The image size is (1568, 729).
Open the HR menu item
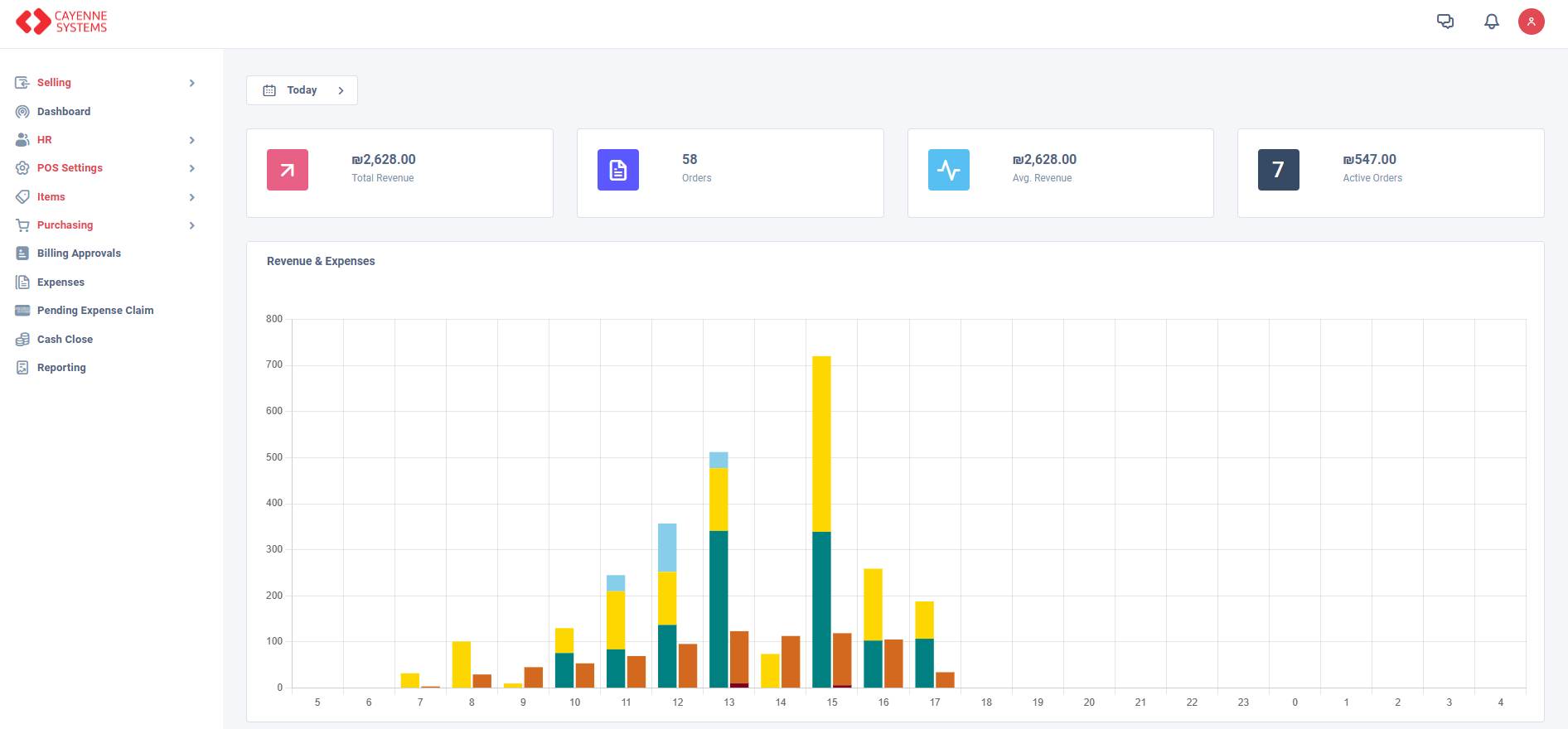(45, 140)
